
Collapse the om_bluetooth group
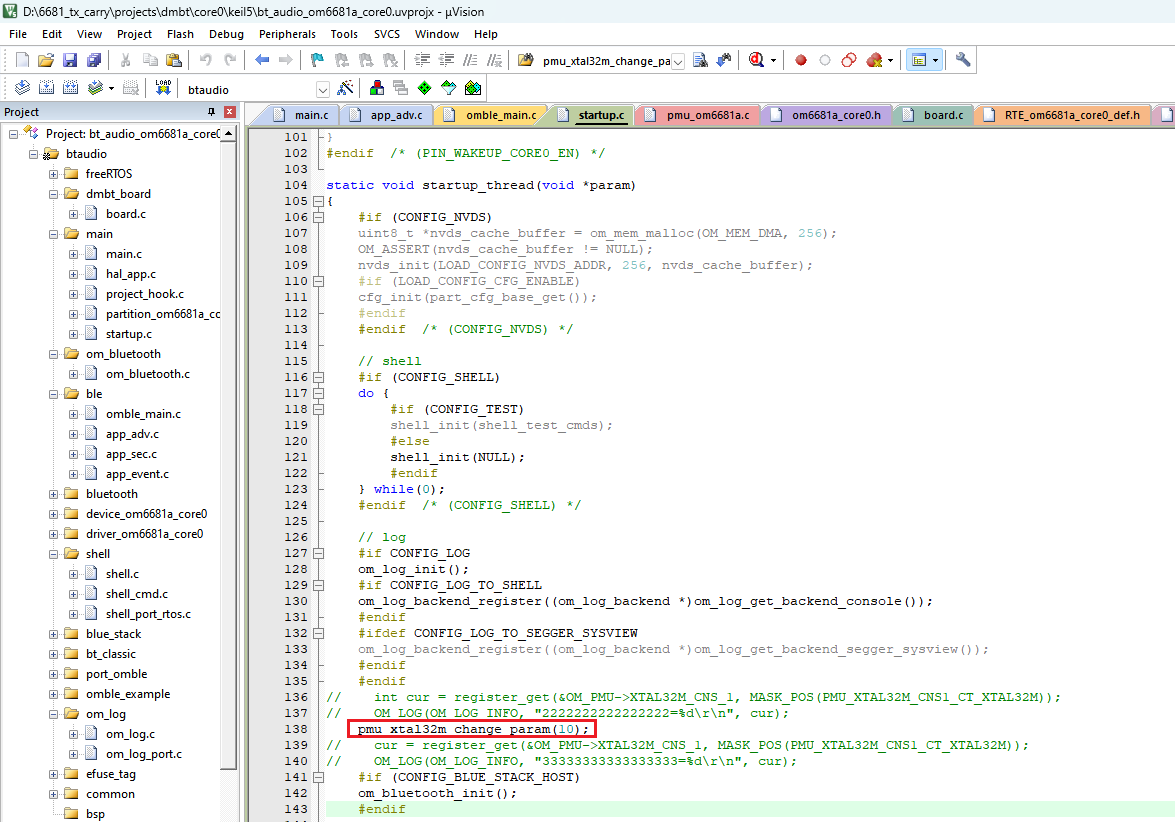tap(53, 354)
